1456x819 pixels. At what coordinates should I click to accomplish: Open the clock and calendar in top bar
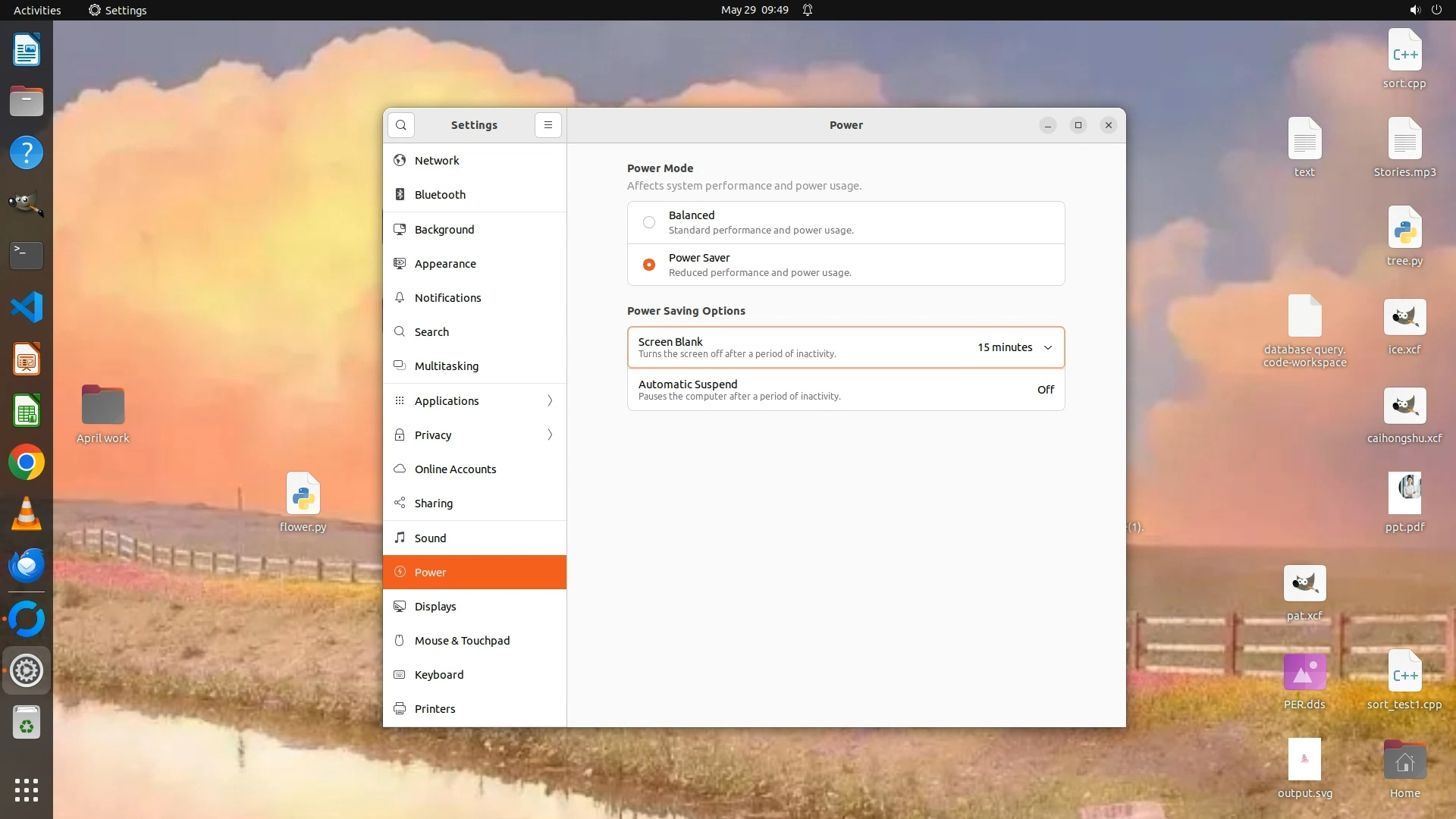pyautogui.click(x=755, y=10)
